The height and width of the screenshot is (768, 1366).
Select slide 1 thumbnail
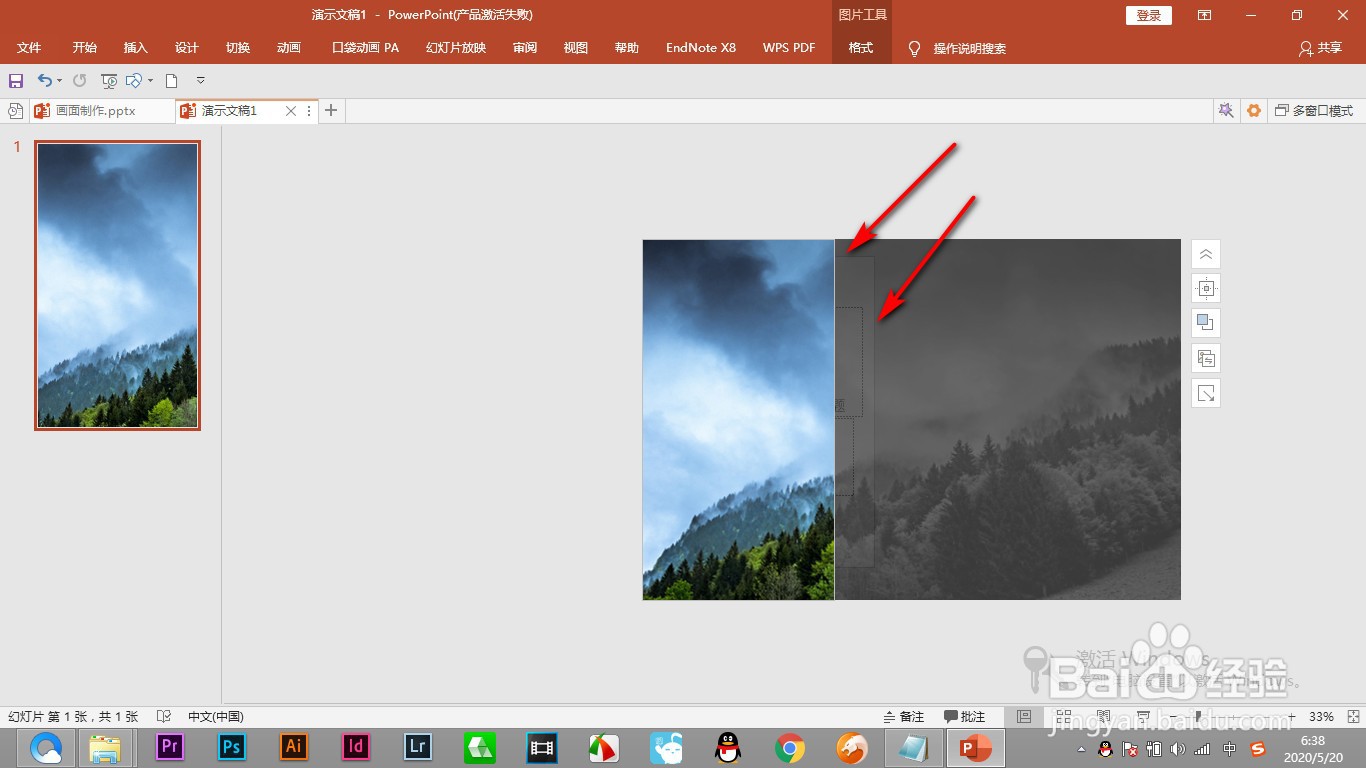coord(117,285)
